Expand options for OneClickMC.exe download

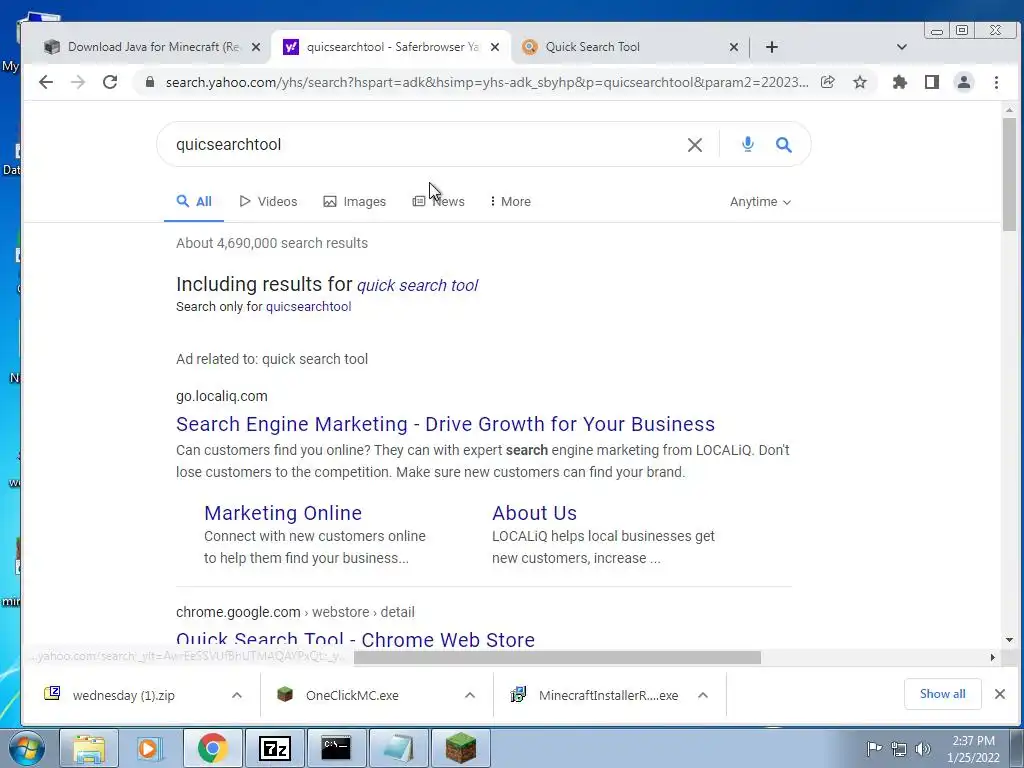click(470, 696)
